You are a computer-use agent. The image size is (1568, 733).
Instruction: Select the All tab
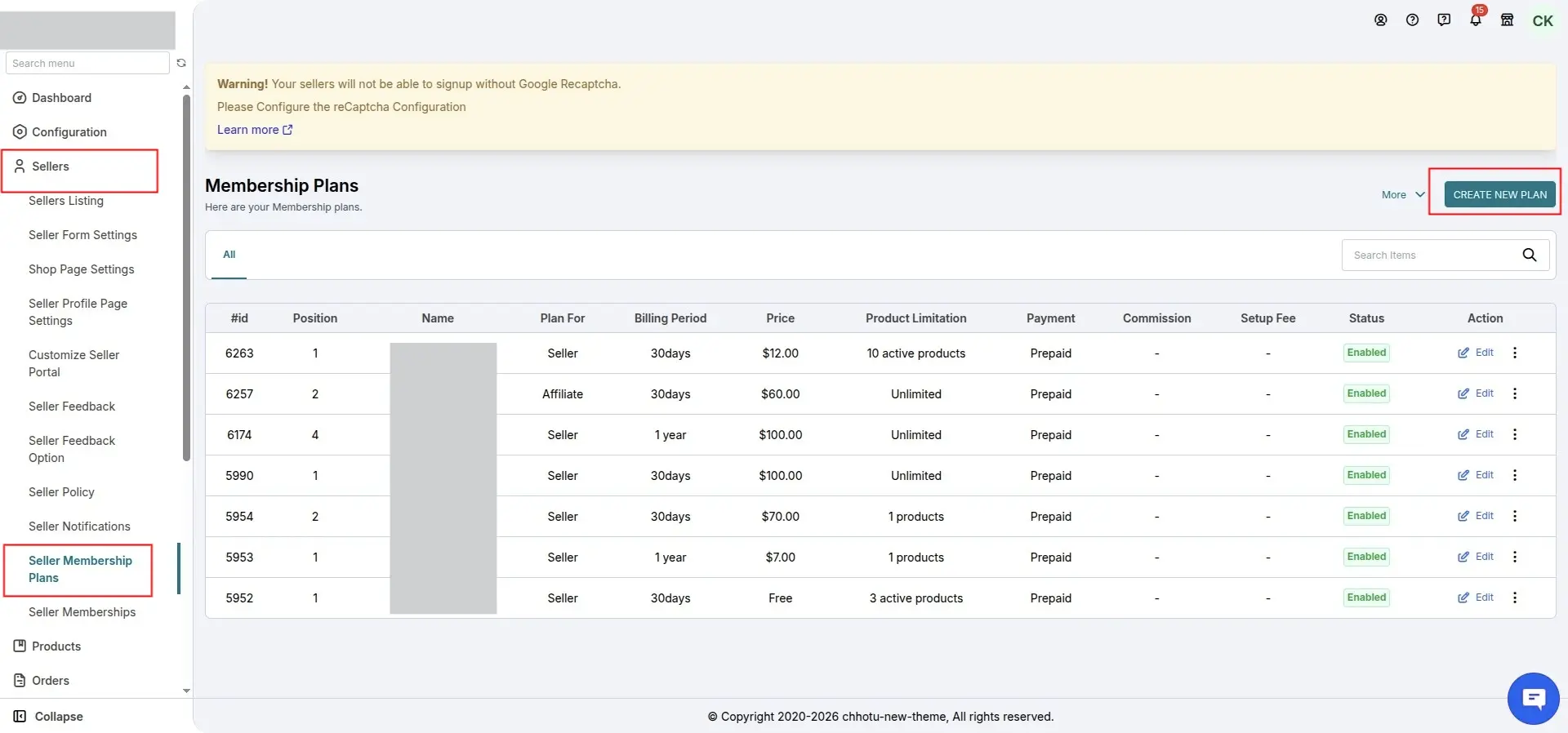(229, 255)
